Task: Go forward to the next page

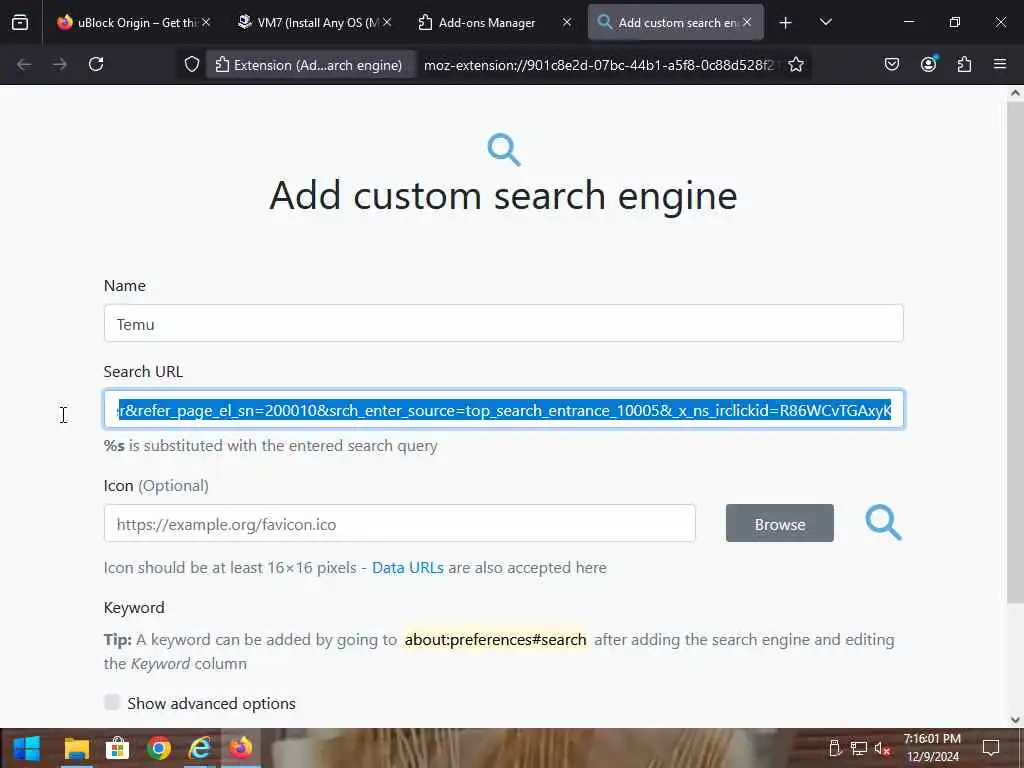Action: pyautogui.click(x=59, y=64)
